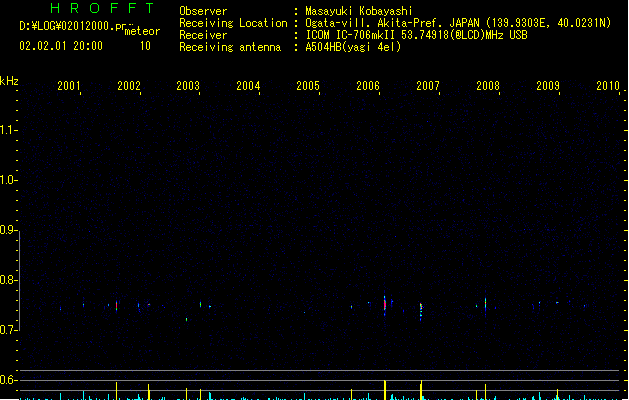Click the 1.0 kHz axis label
The height and width of the screenshot is (400, 629).
pyautogui.click(x=8, y=180)
